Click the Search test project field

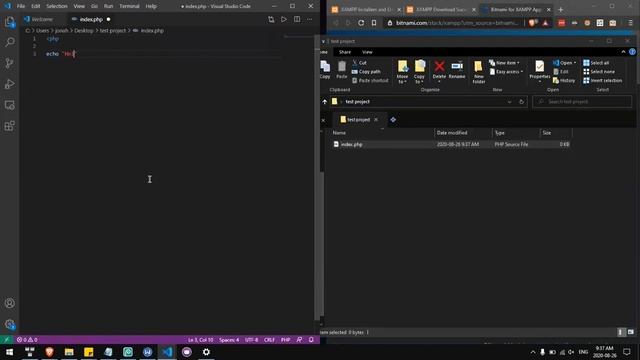coord(582,102)
